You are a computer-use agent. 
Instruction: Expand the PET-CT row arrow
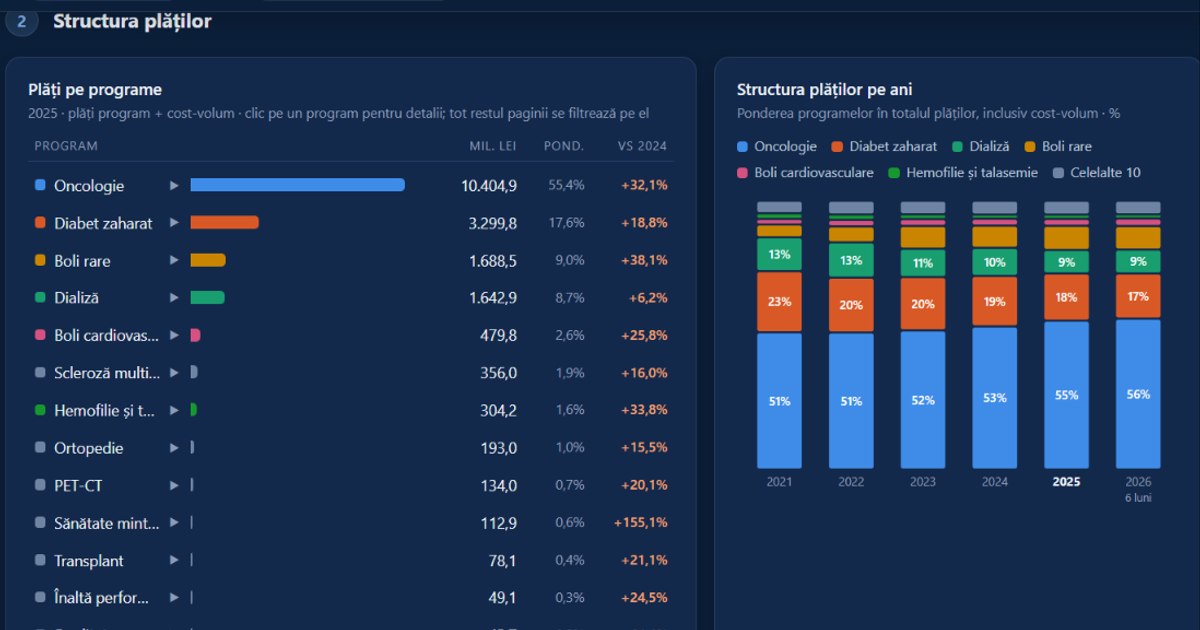coord(174,485)
